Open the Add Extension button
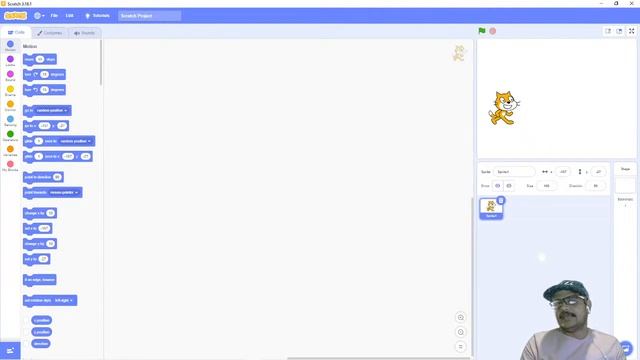Viewport: 640px width, 360px height. (10, 351)
